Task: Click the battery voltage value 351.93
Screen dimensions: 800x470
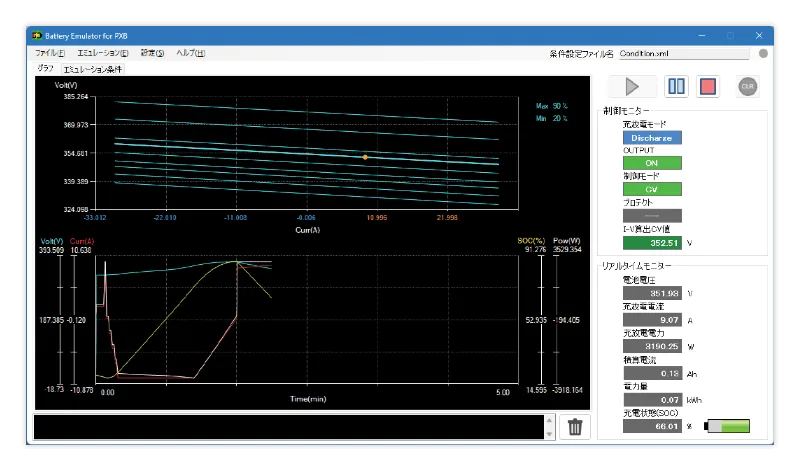Action: [x=652, y=293]
